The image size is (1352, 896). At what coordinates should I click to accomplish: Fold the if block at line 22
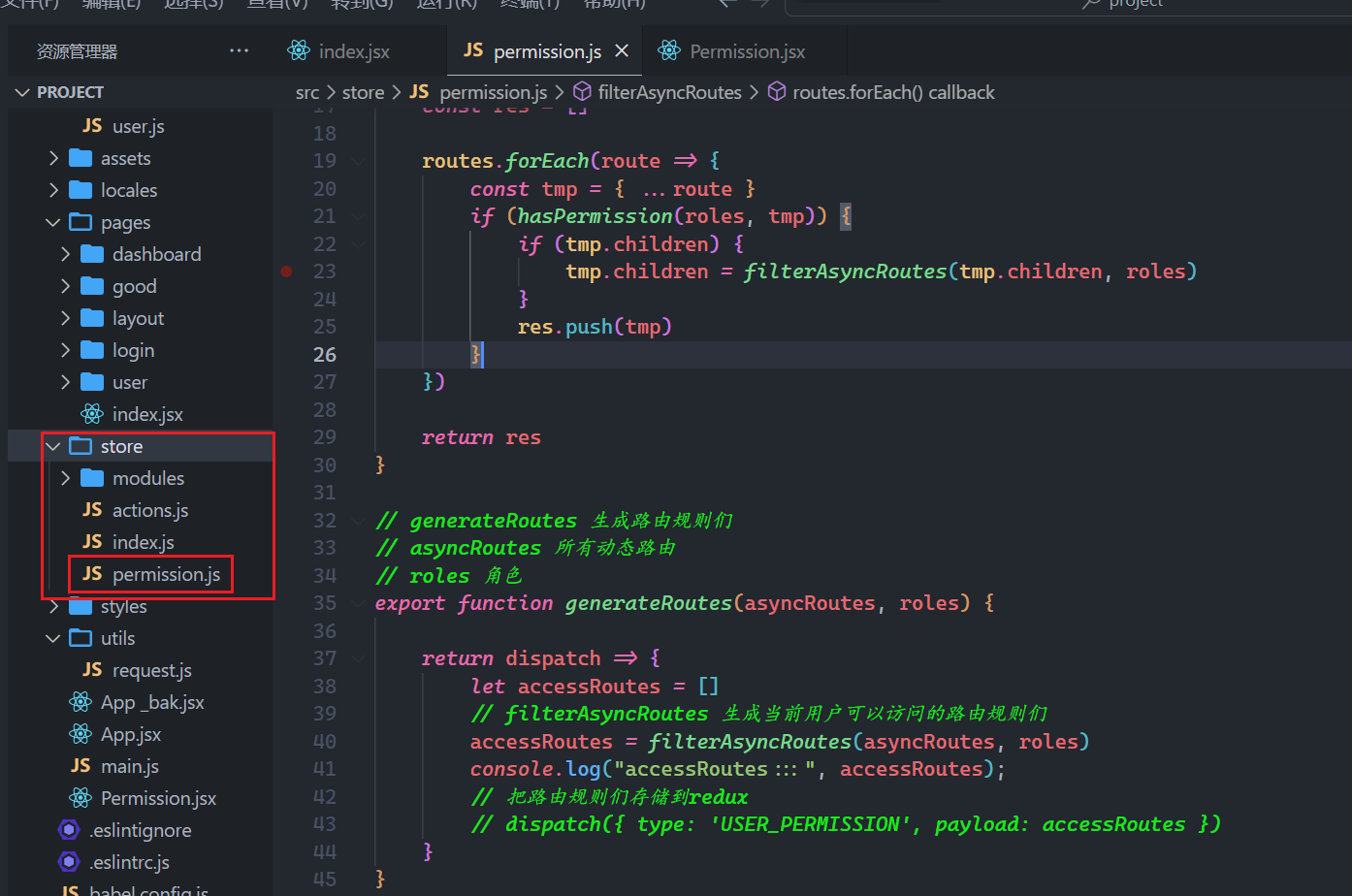358,244
